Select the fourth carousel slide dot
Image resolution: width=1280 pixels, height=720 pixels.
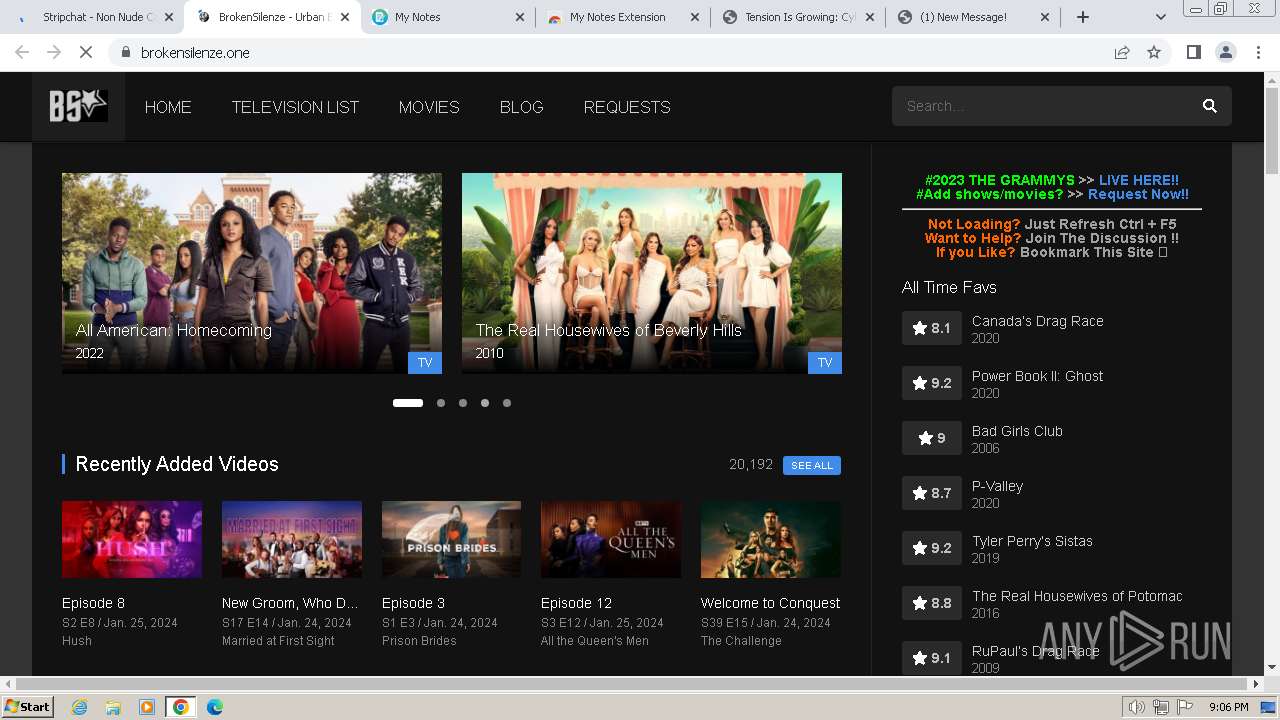(x=485, y=403)
